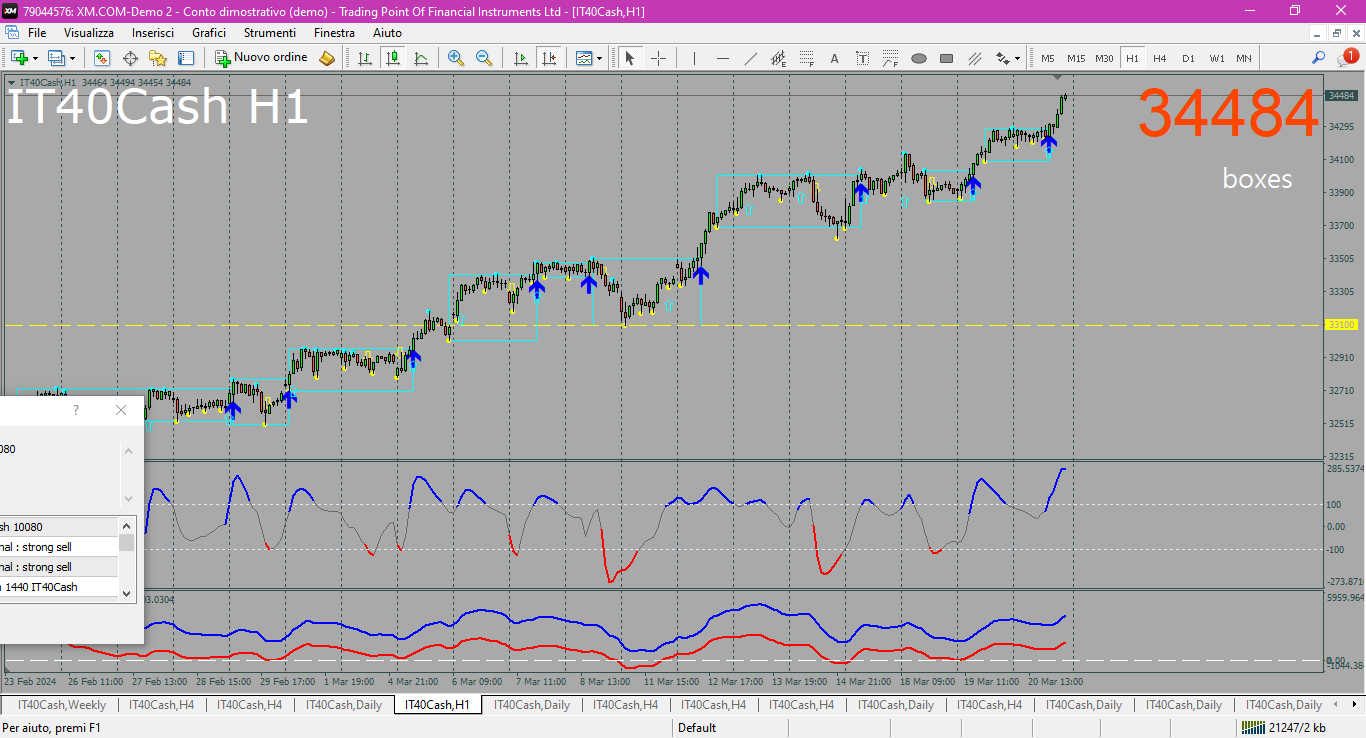Open the Indicators list icon

pyautogui.click(x=584, y=58)
